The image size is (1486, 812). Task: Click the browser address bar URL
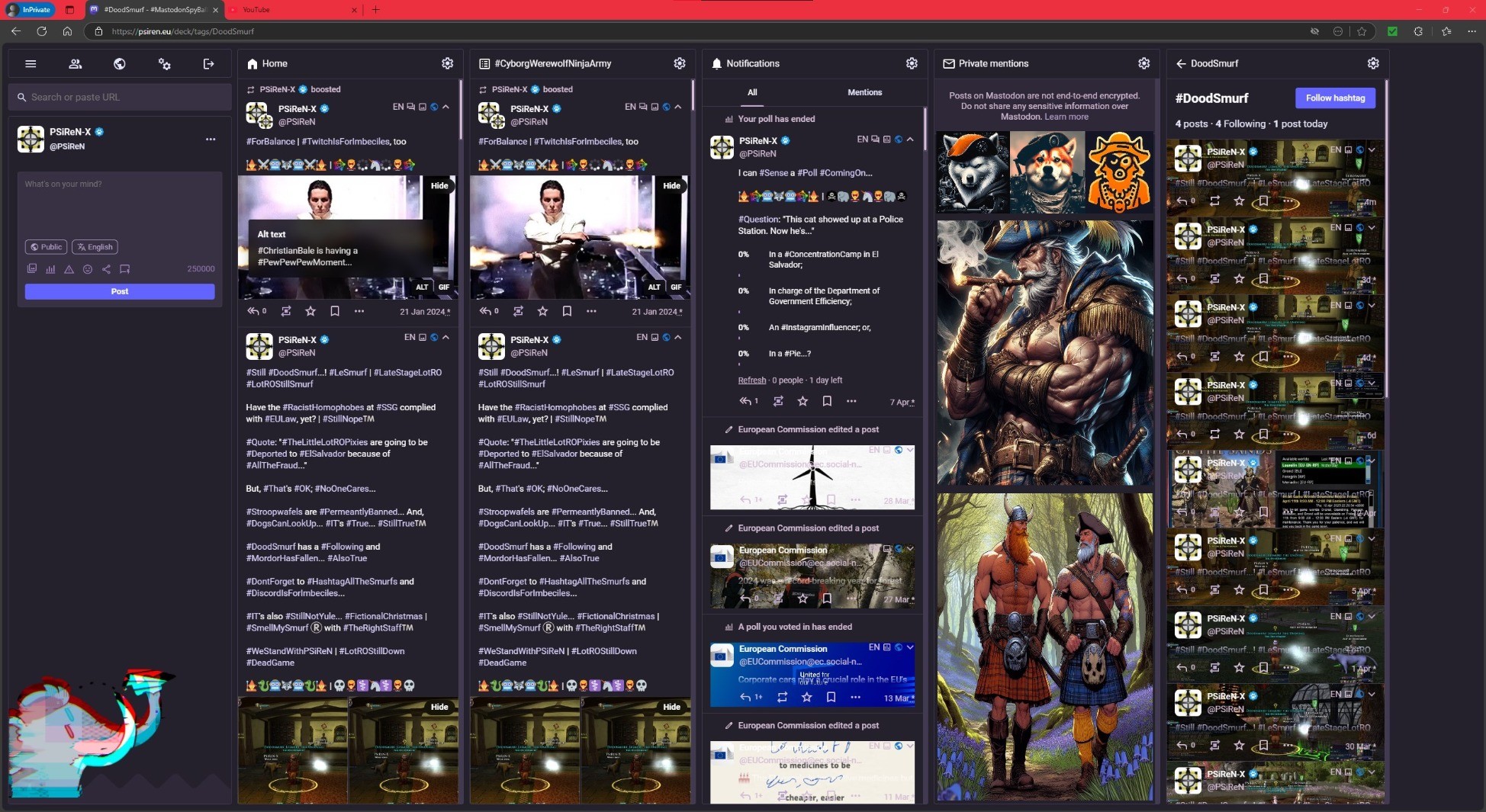[183, 31]
